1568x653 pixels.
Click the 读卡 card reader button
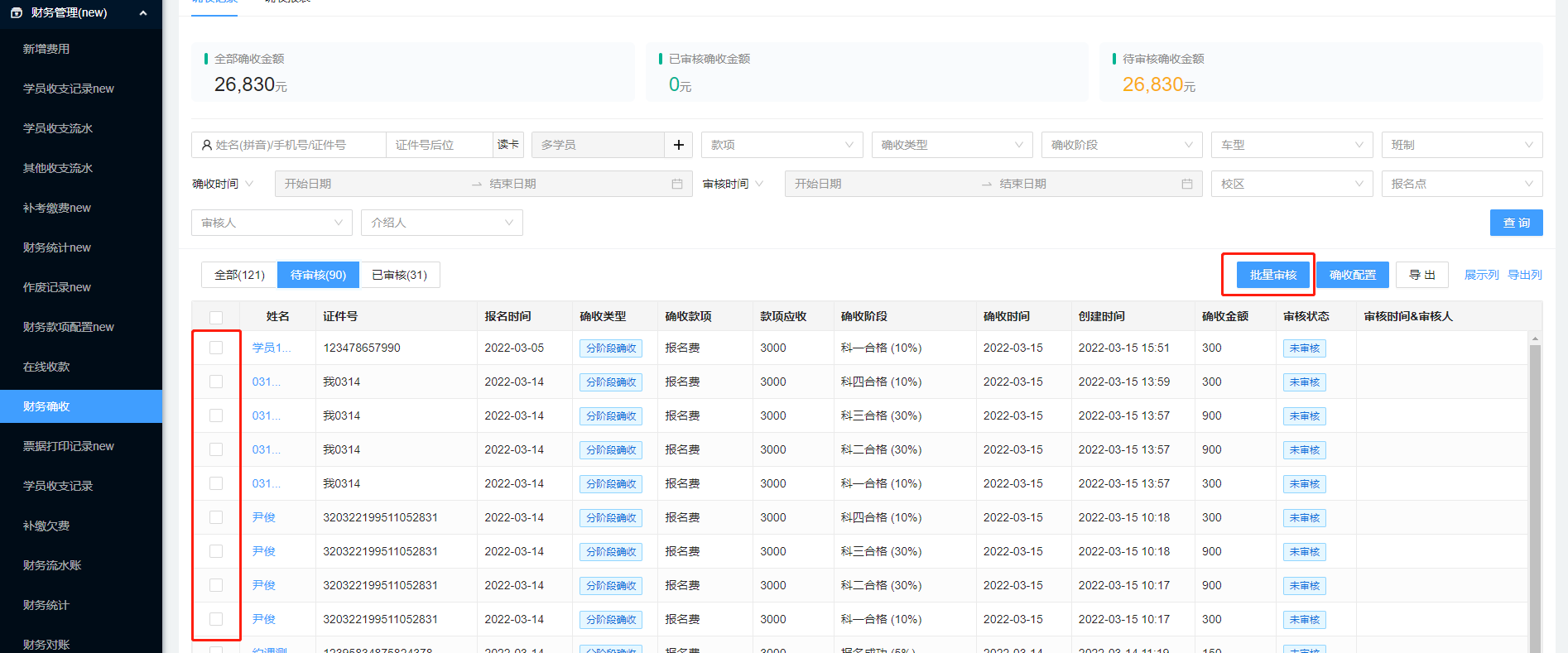(508, 145)
